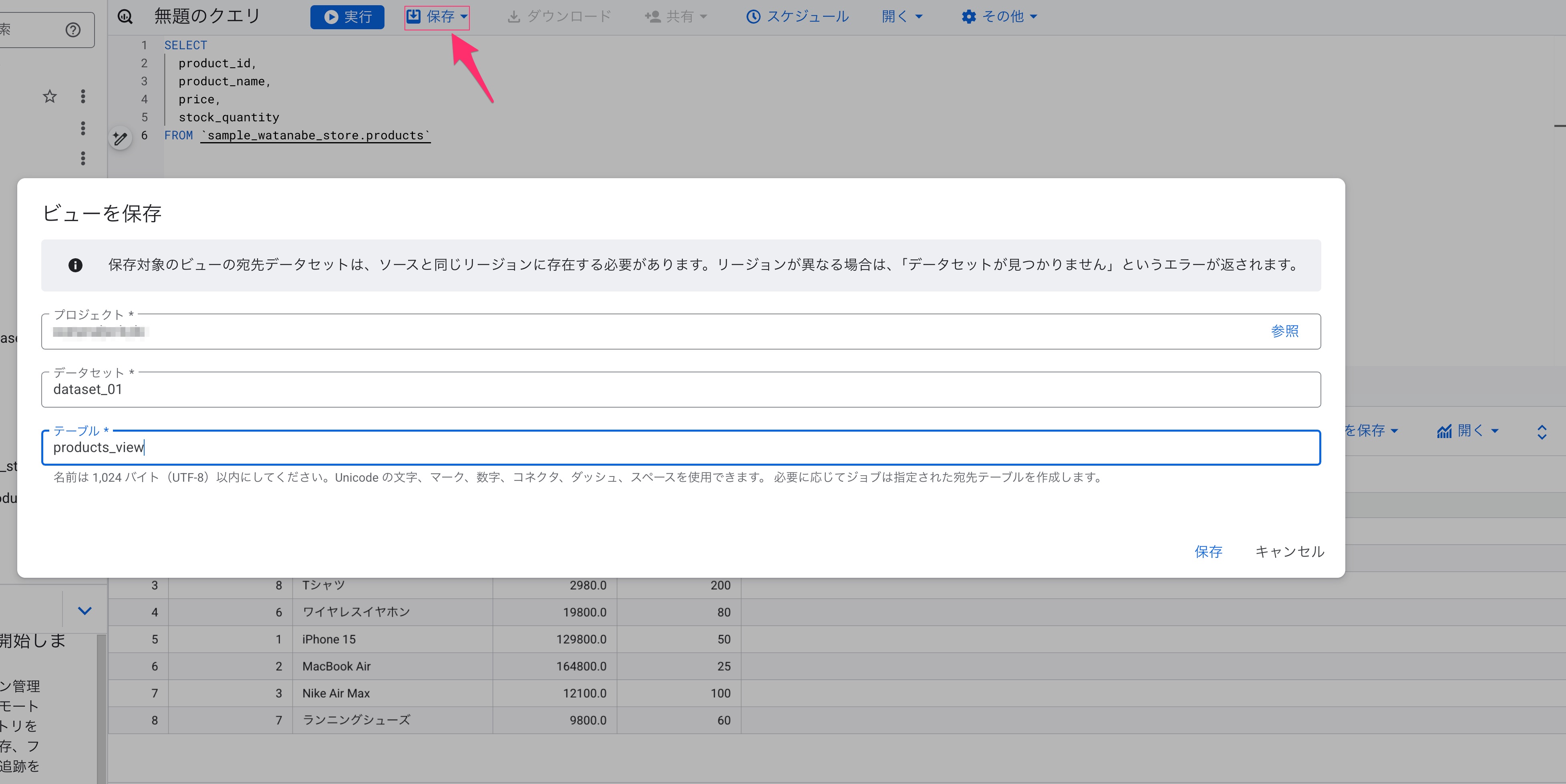Click price value 19800.0
Viewport: 1566px width, 784px height.
[x=584, y=612]
